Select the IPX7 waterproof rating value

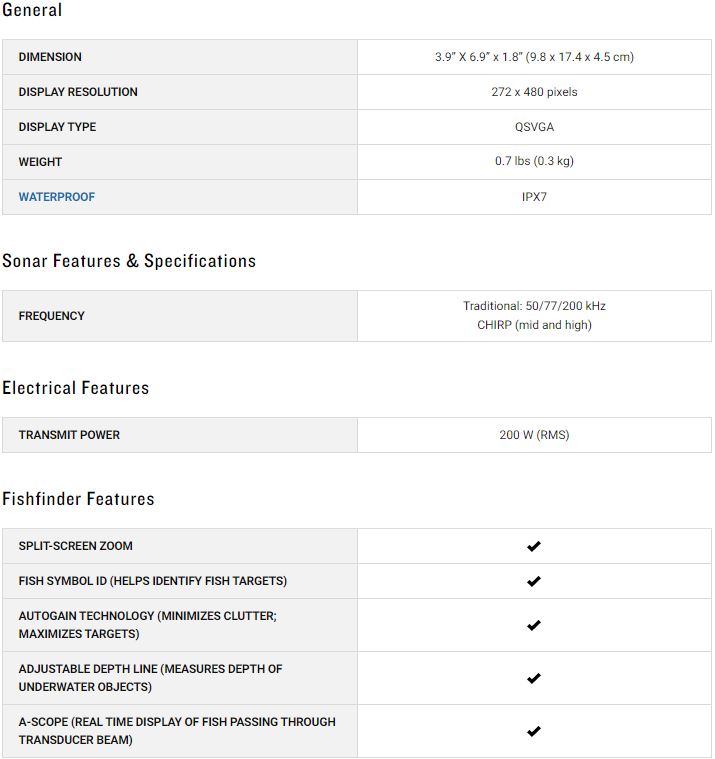point(534,197)
